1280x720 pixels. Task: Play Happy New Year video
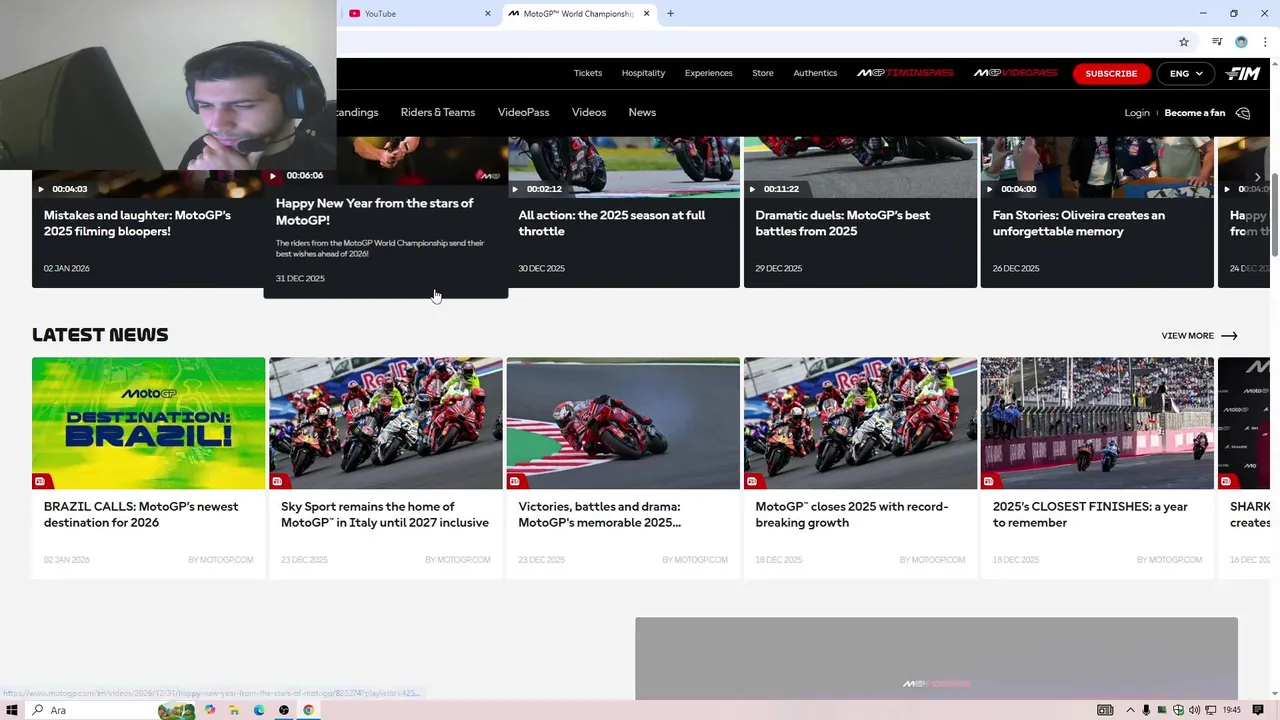[272, 176]
